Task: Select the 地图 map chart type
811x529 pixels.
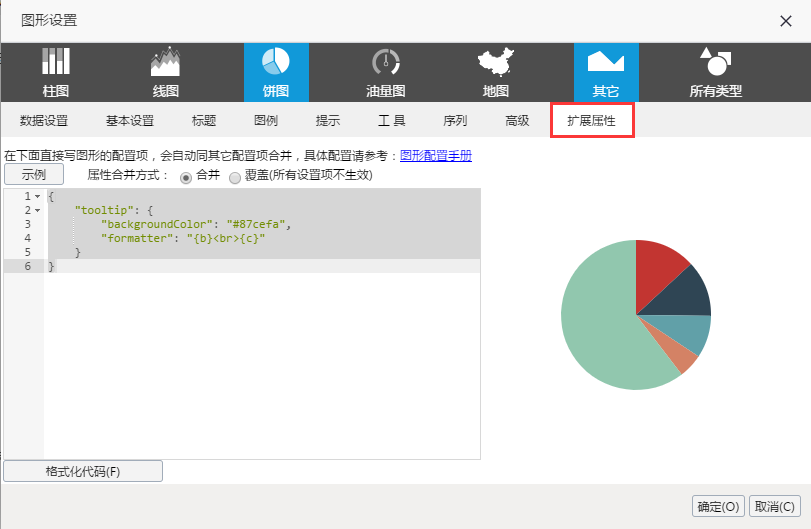Action: point(495,72)
